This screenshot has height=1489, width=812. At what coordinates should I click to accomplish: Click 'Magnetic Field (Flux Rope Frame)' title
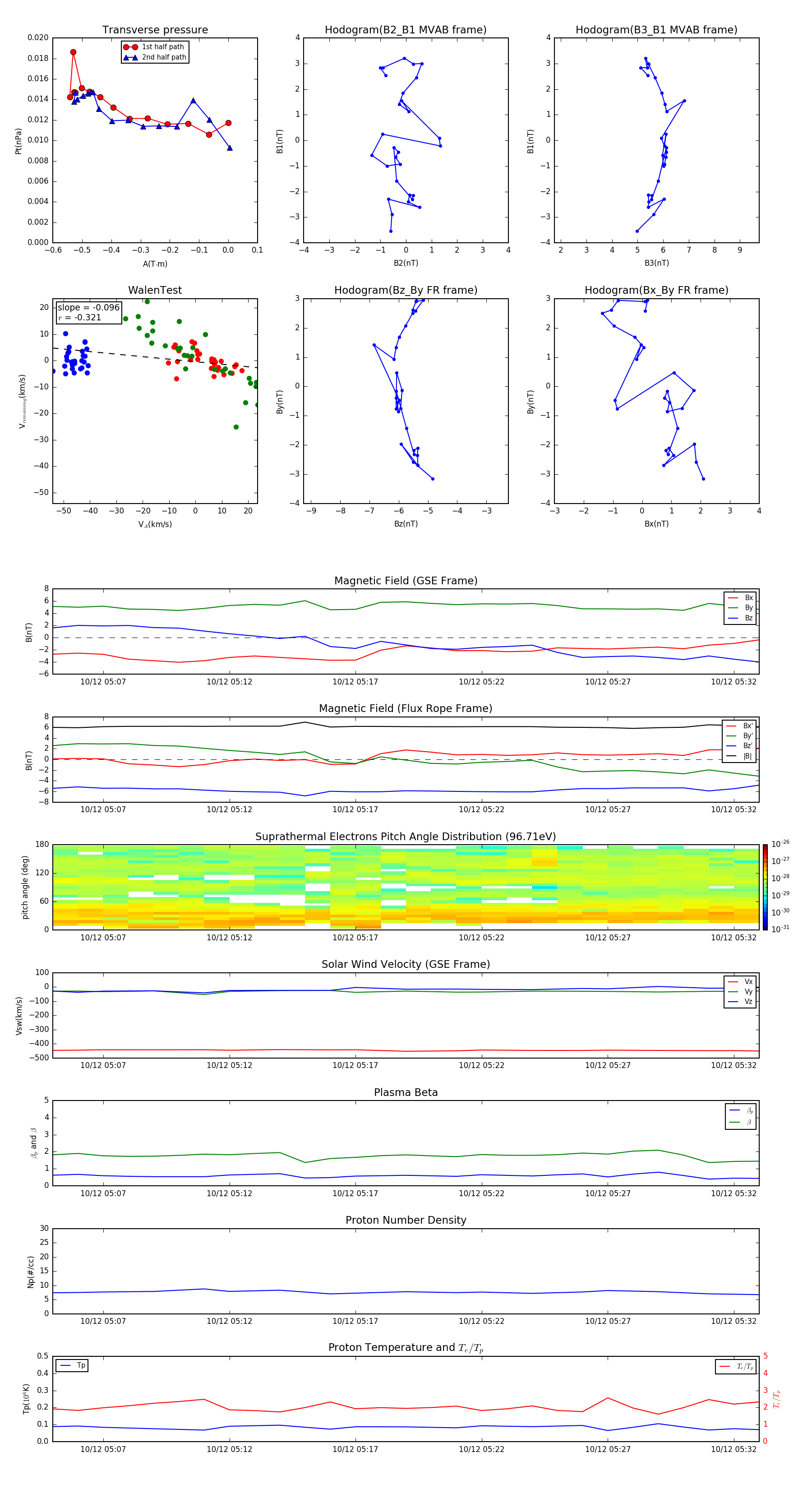click(406, 709)
